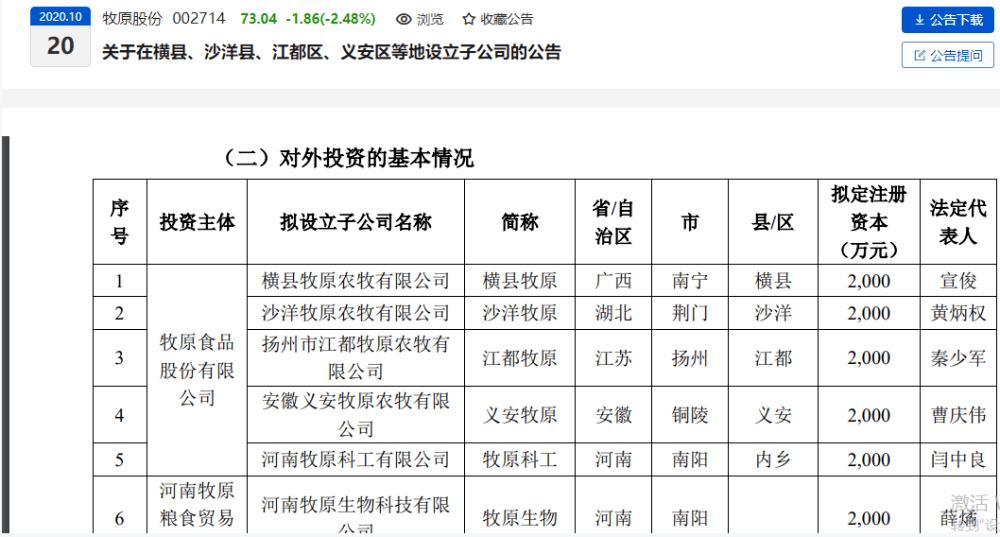
Task: Click the heading （二）对外投资的基本情况
Action: pos(349,158)
